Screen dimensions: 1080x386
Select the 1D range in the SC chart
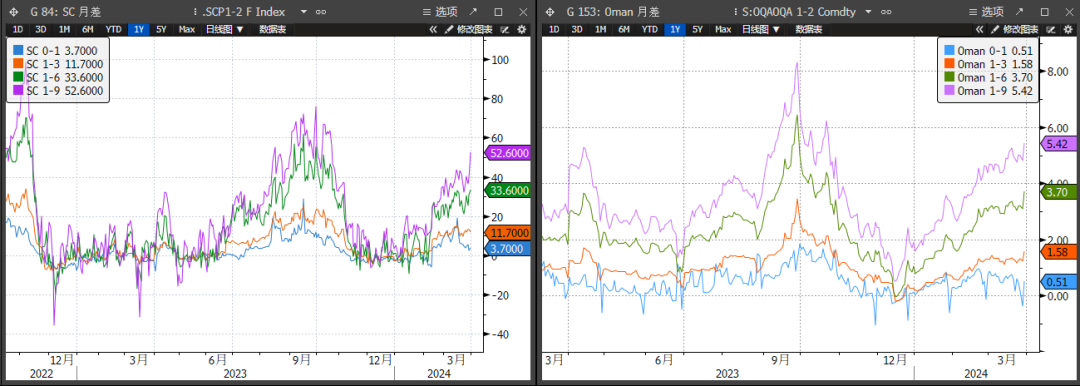click(18, 29)
